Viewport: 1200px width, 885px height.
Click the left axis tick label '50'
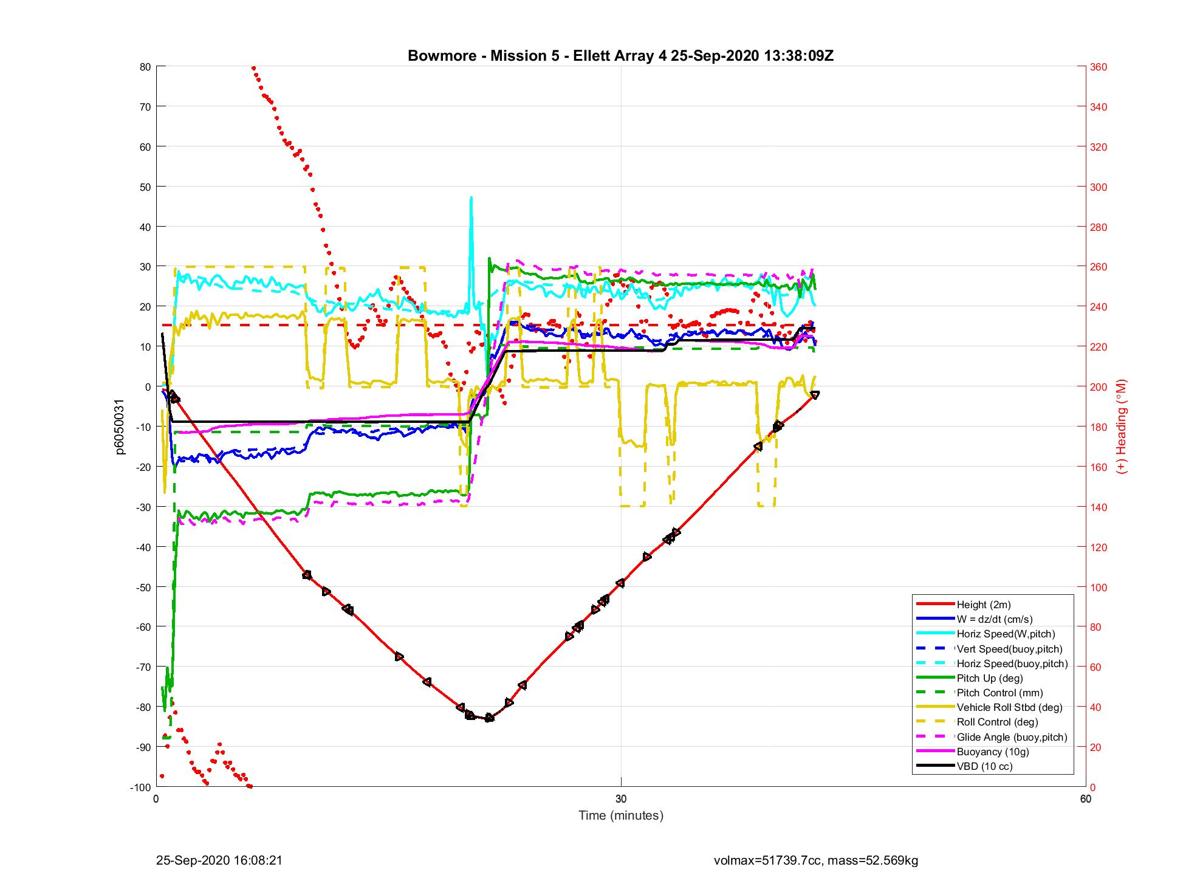144,187
